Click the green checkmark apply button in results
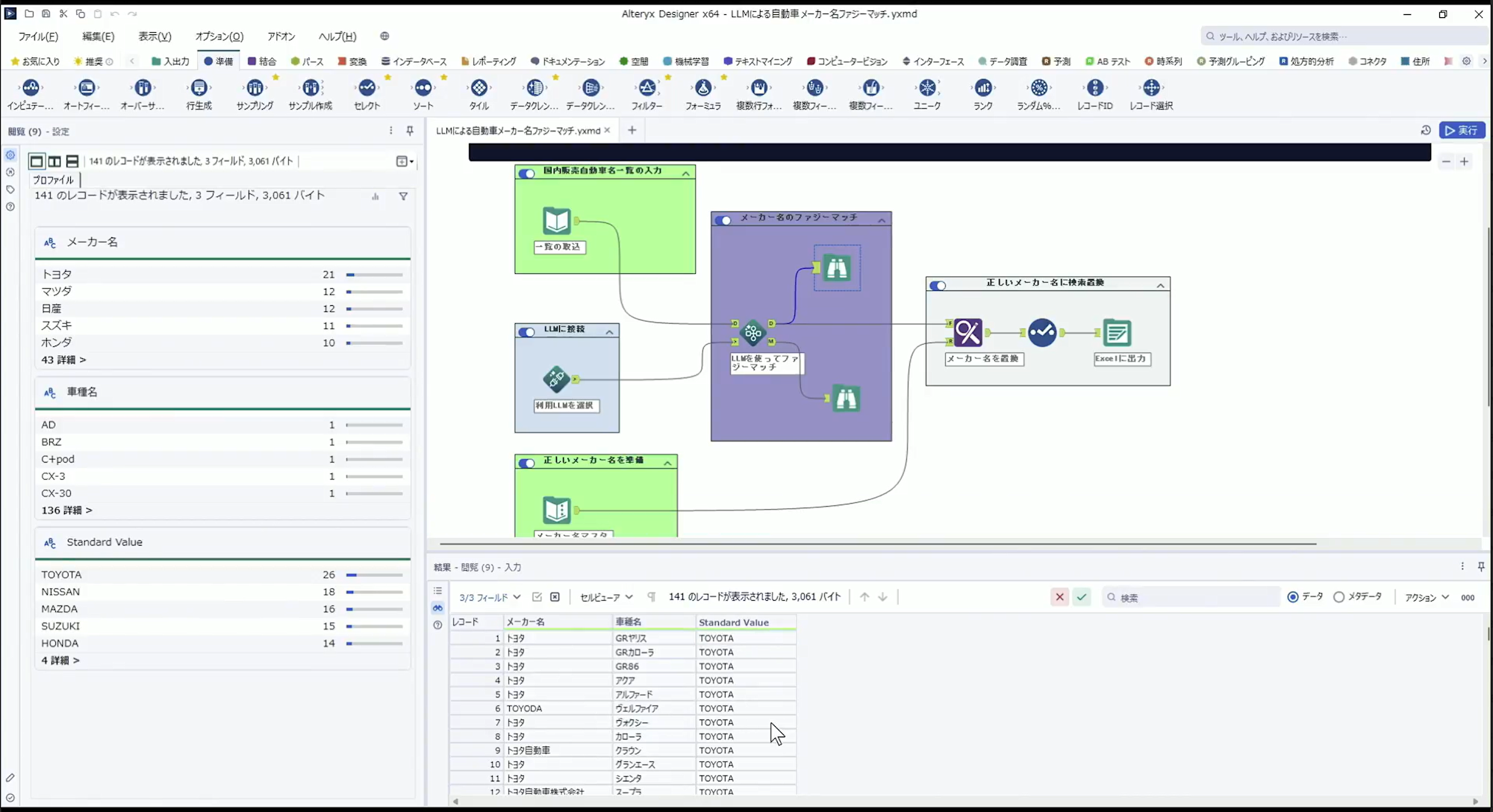Screen dimensions: 1493x812 click(1082, 597)
